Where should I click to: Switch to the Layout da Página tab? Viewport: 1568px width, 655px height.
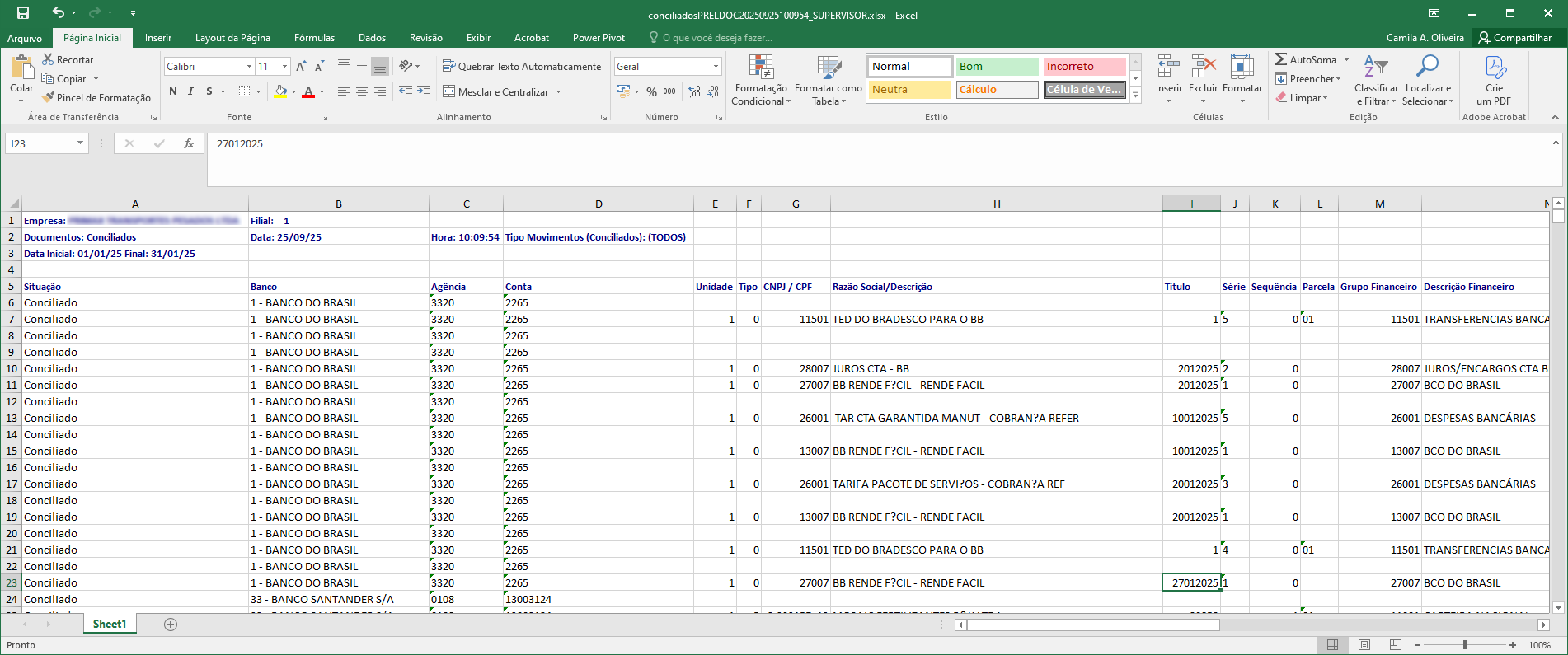(232, 38)
